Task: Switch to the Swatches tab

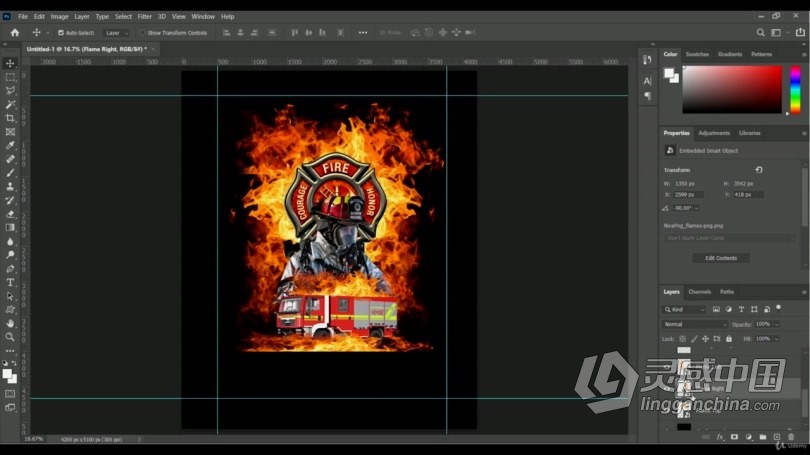Action: tap(697, 54)
